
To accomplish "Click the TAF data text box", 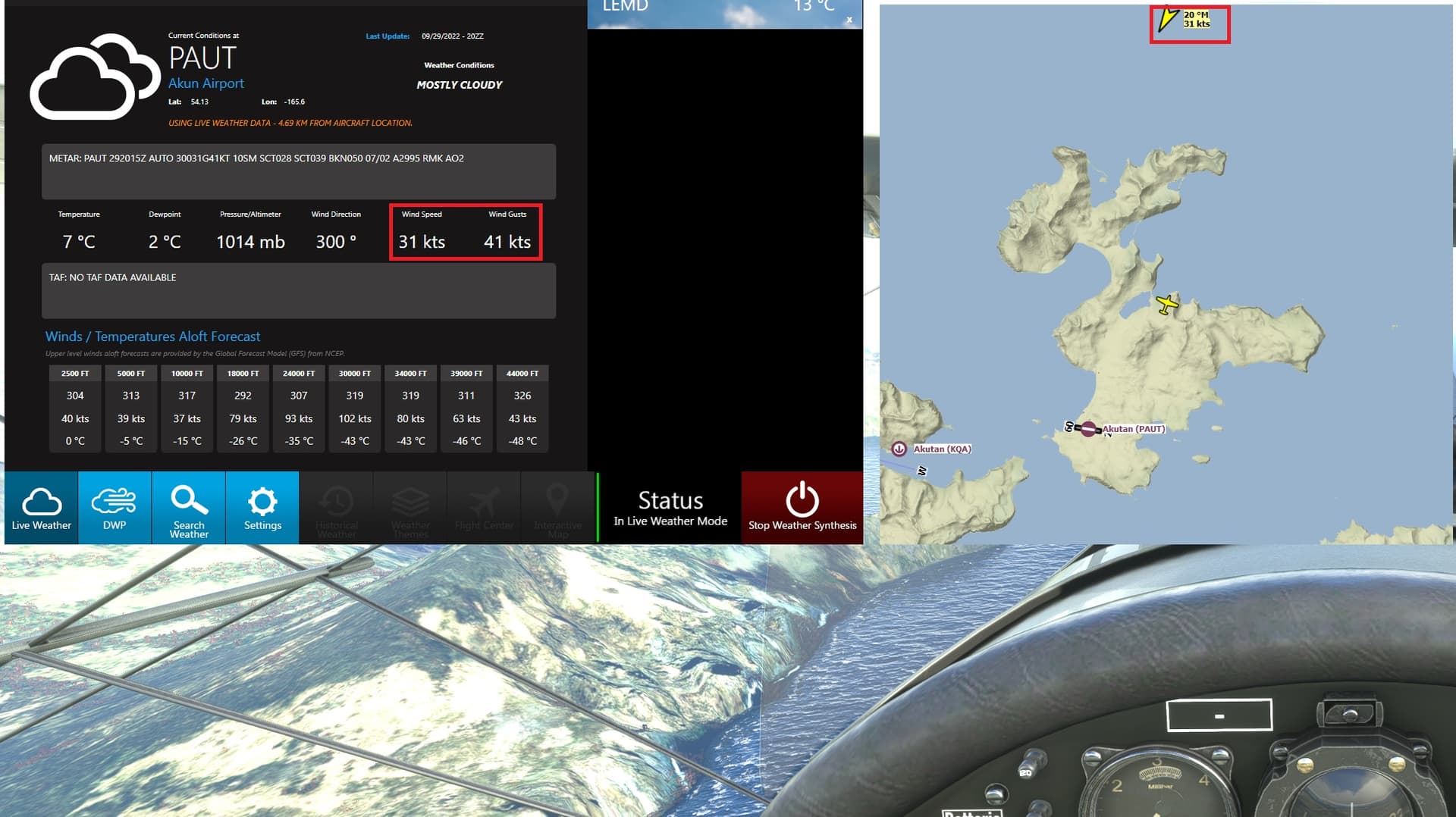I will click(x=298, y=290).
